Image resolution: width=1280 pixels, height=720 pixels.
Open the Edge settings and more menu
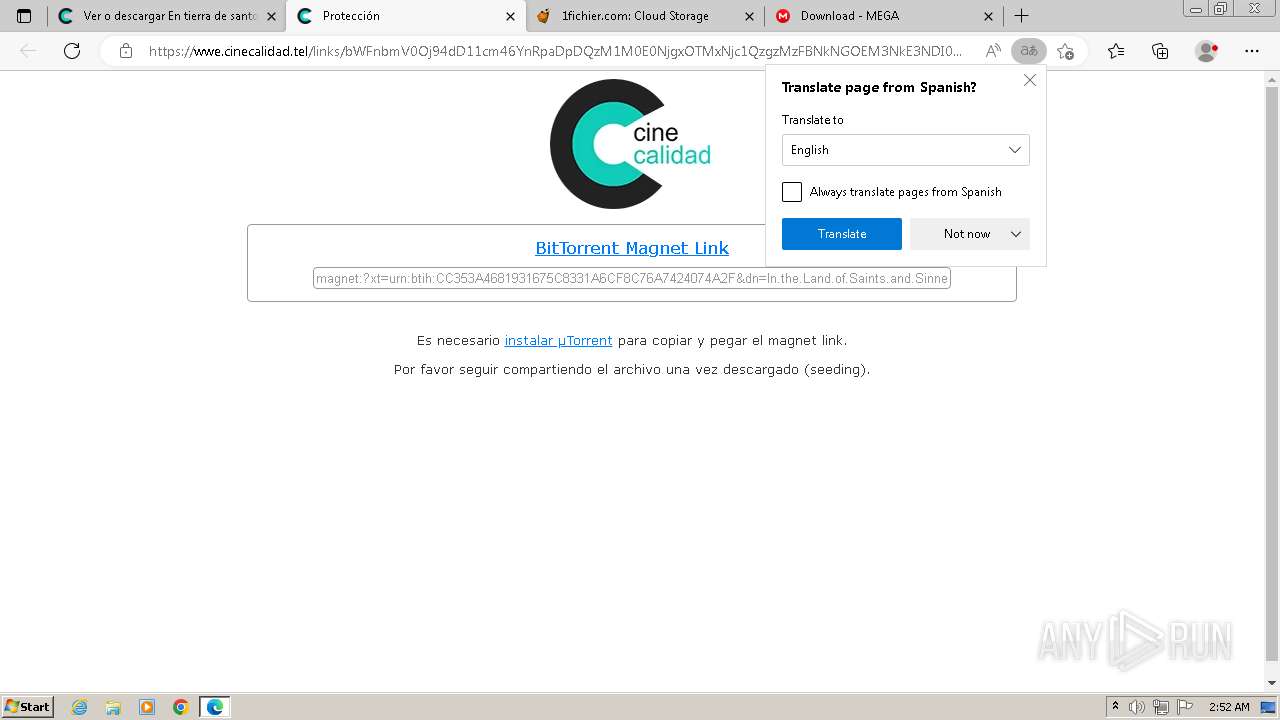[x=1252, y=51]
